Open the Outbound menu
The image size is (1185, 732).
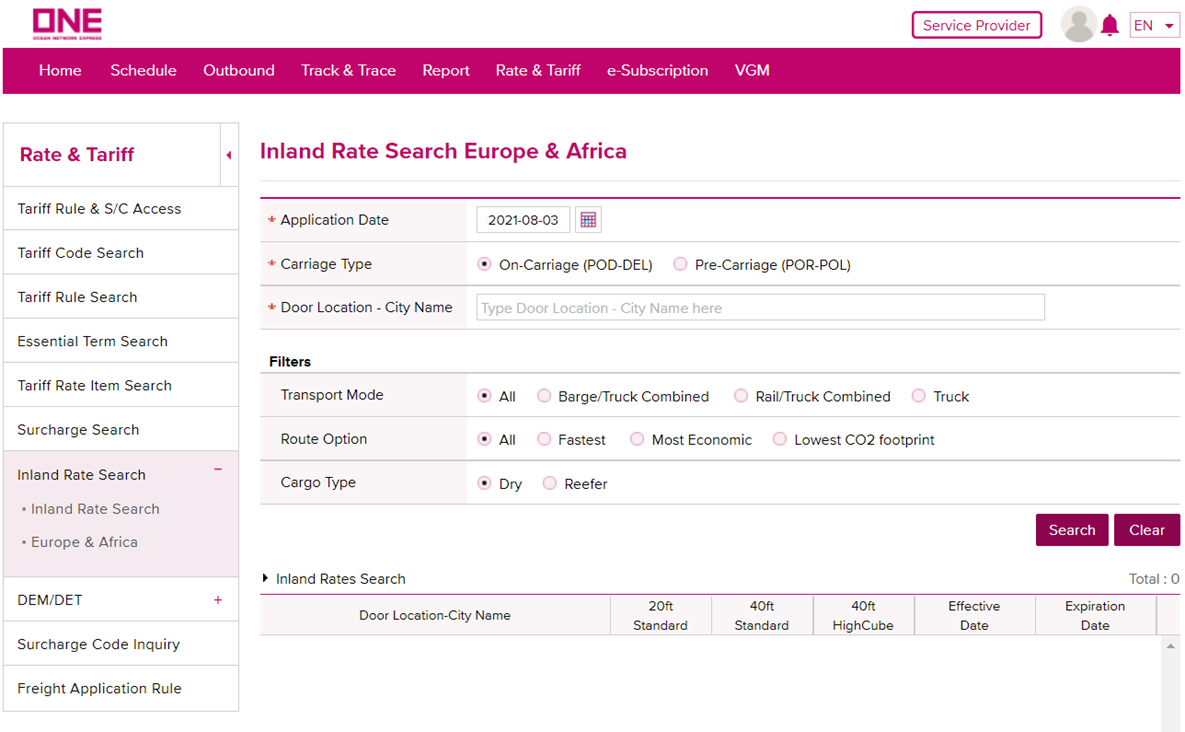click(x=239, y=70)
